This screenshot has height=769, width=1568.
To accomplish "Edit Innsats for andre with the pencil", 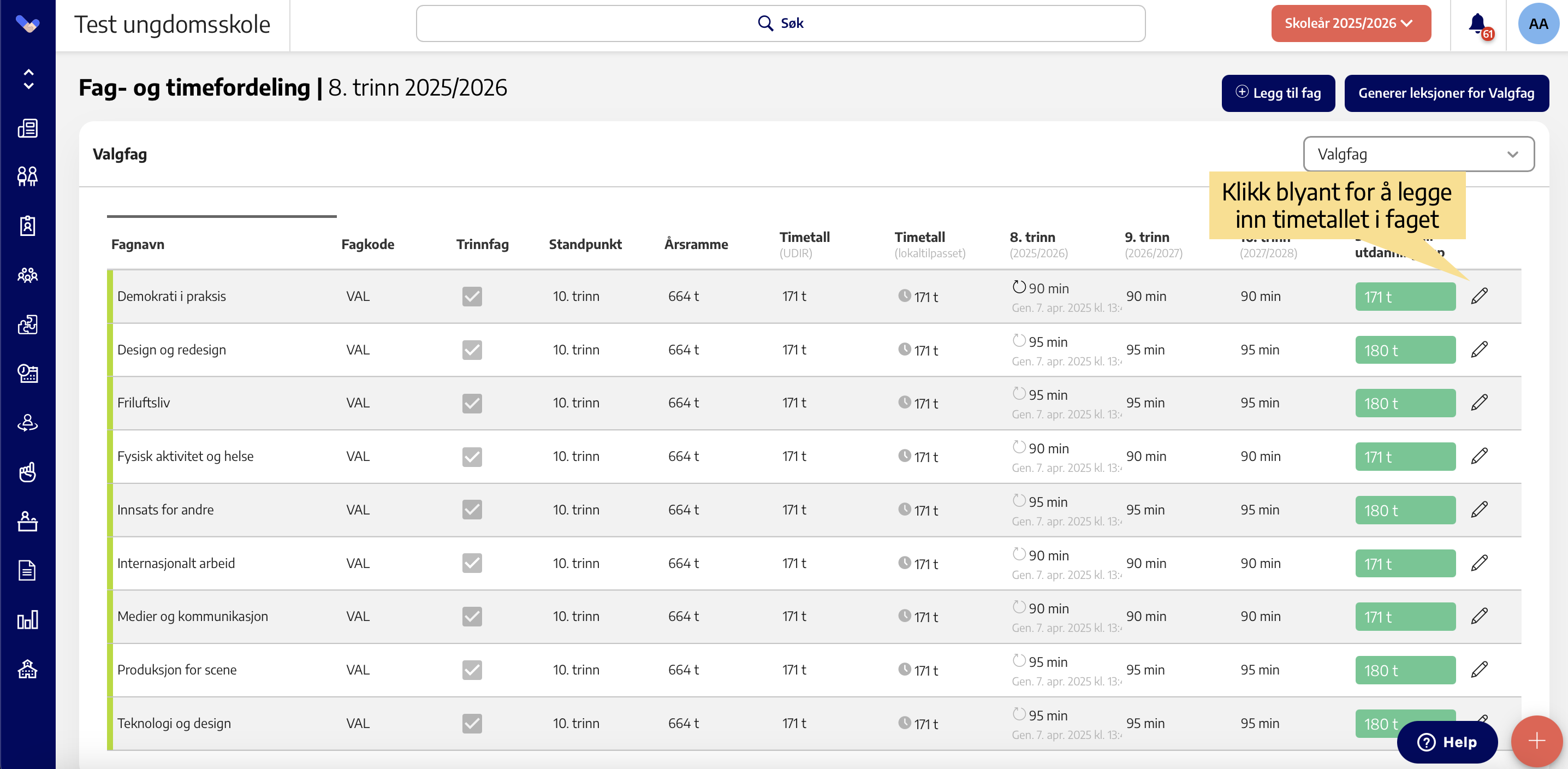I will click(x=1479, y=510).
